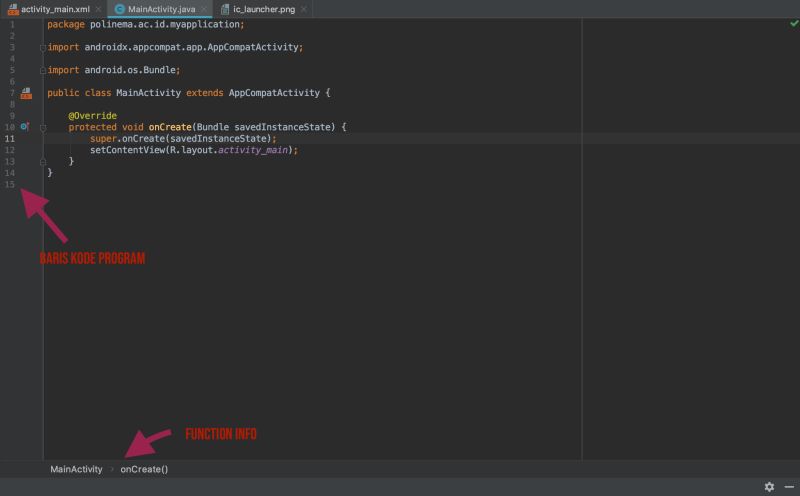Click the fold marker beside import android.os.Bundle
This screenshot has width=800, height=496.
coord(43,70)
